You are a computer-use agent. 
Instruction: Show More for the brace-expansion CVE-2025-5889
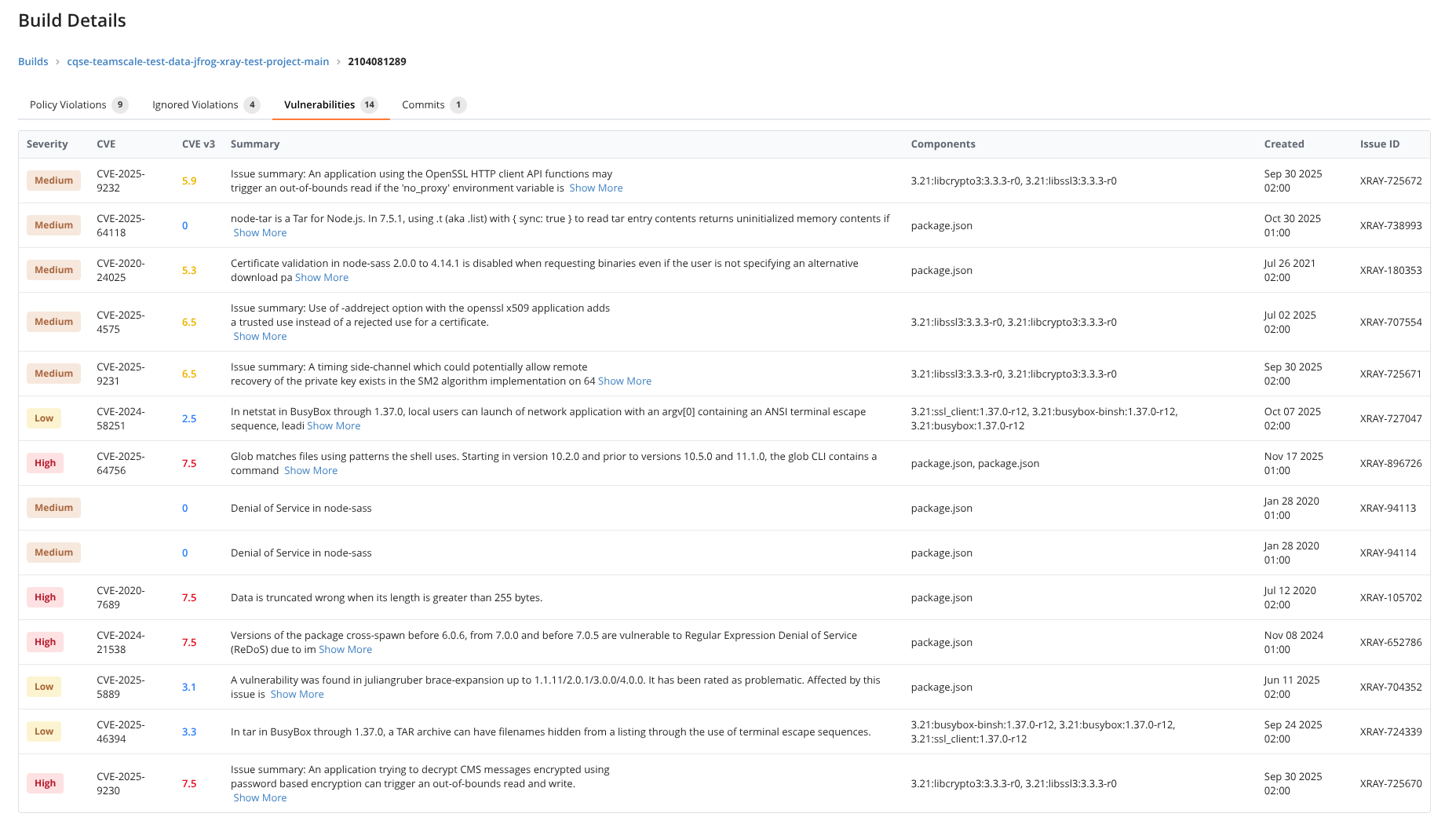pos(297,694)
